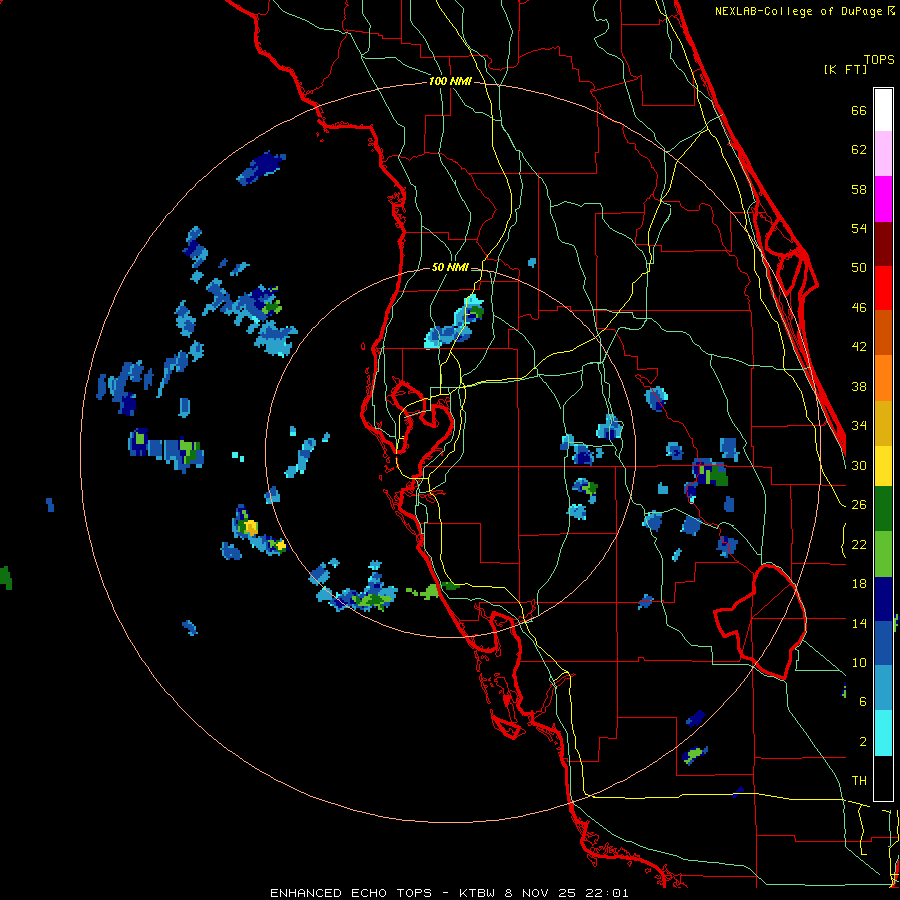Select the bright orange legend swatch
The width and height of the screenshot is (900, 900).
tap(883, 378)
